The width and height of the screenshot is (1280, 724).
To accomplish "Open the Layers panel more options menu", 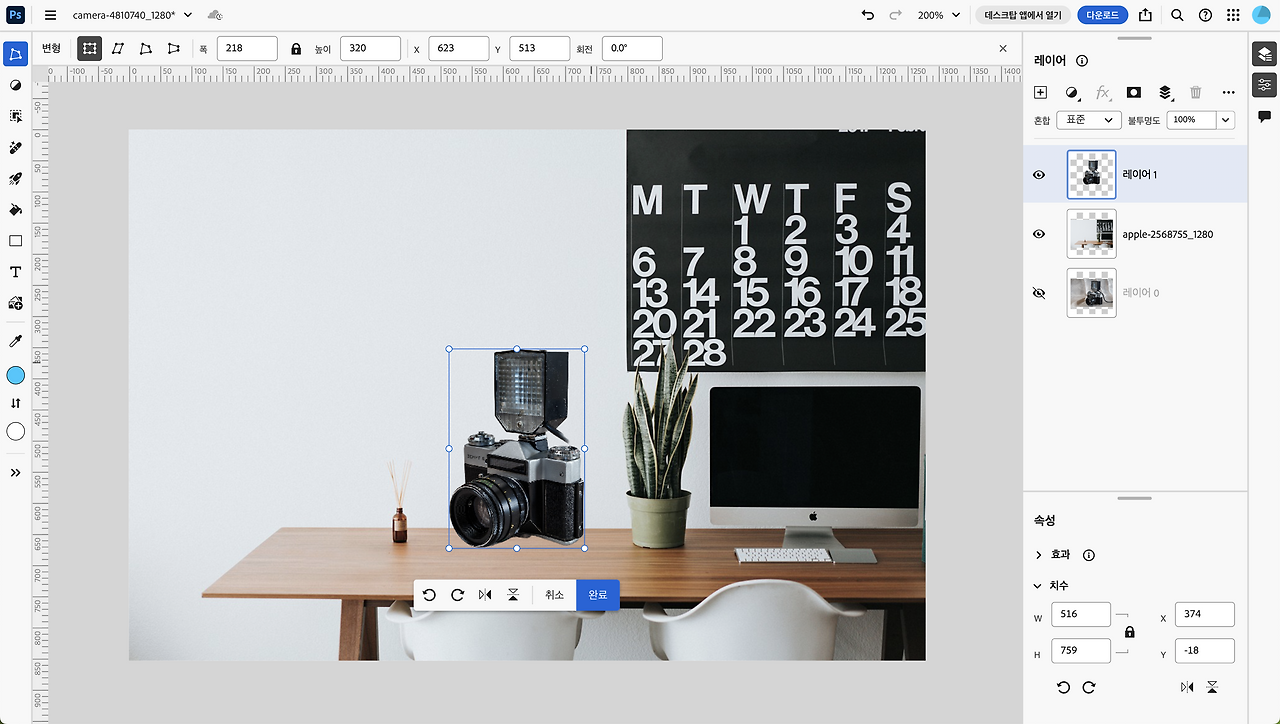I will [1229, 92].
